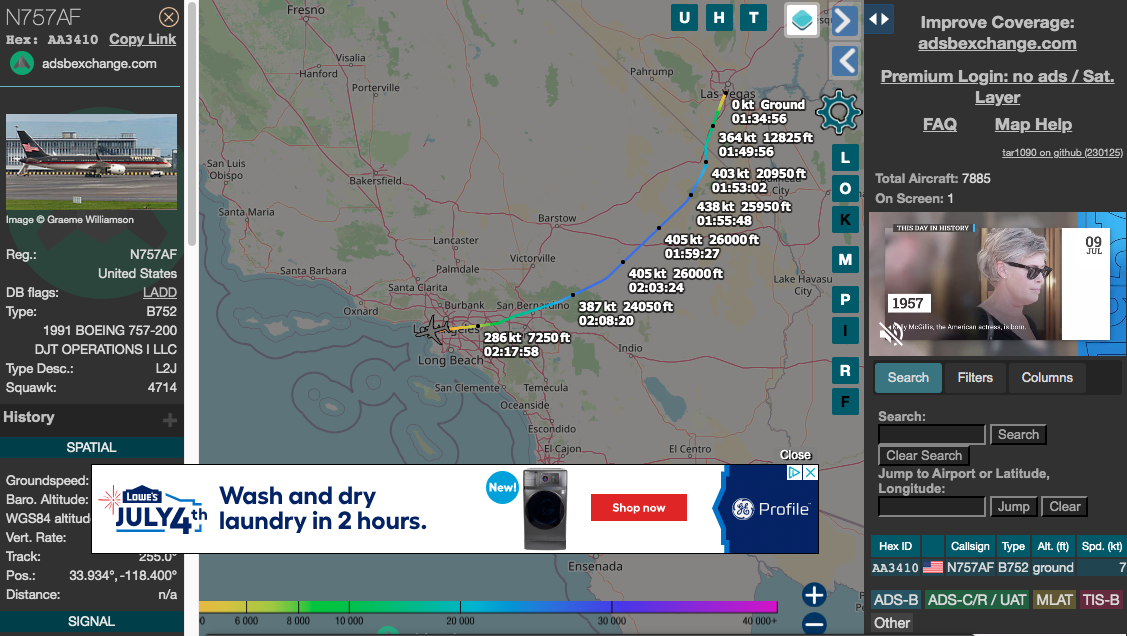Toggle the R map option
This screenshot has width=1127, height=636.
(845, 371)
